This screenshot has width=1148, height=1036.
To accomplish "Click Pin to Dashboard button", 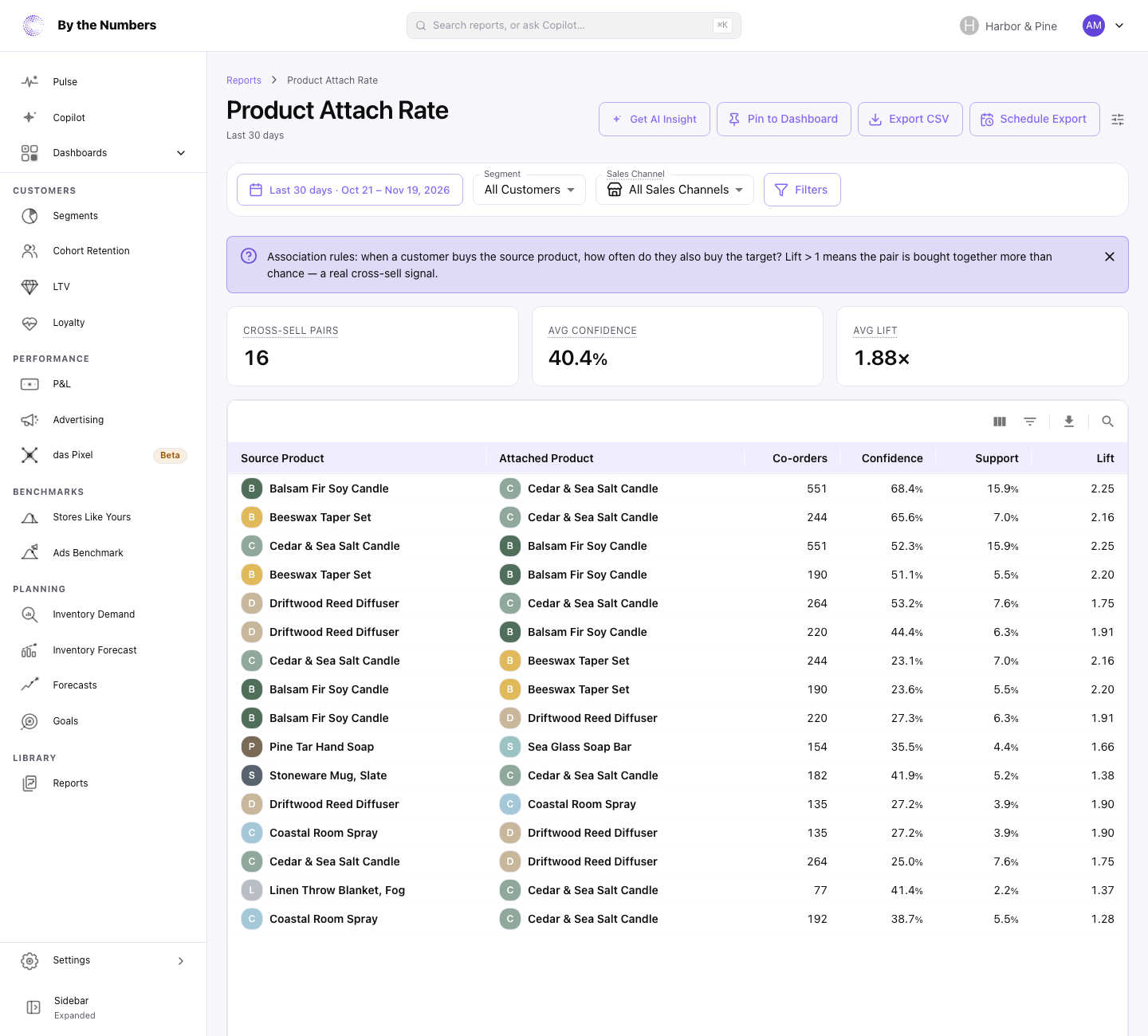I will [784, 120].
